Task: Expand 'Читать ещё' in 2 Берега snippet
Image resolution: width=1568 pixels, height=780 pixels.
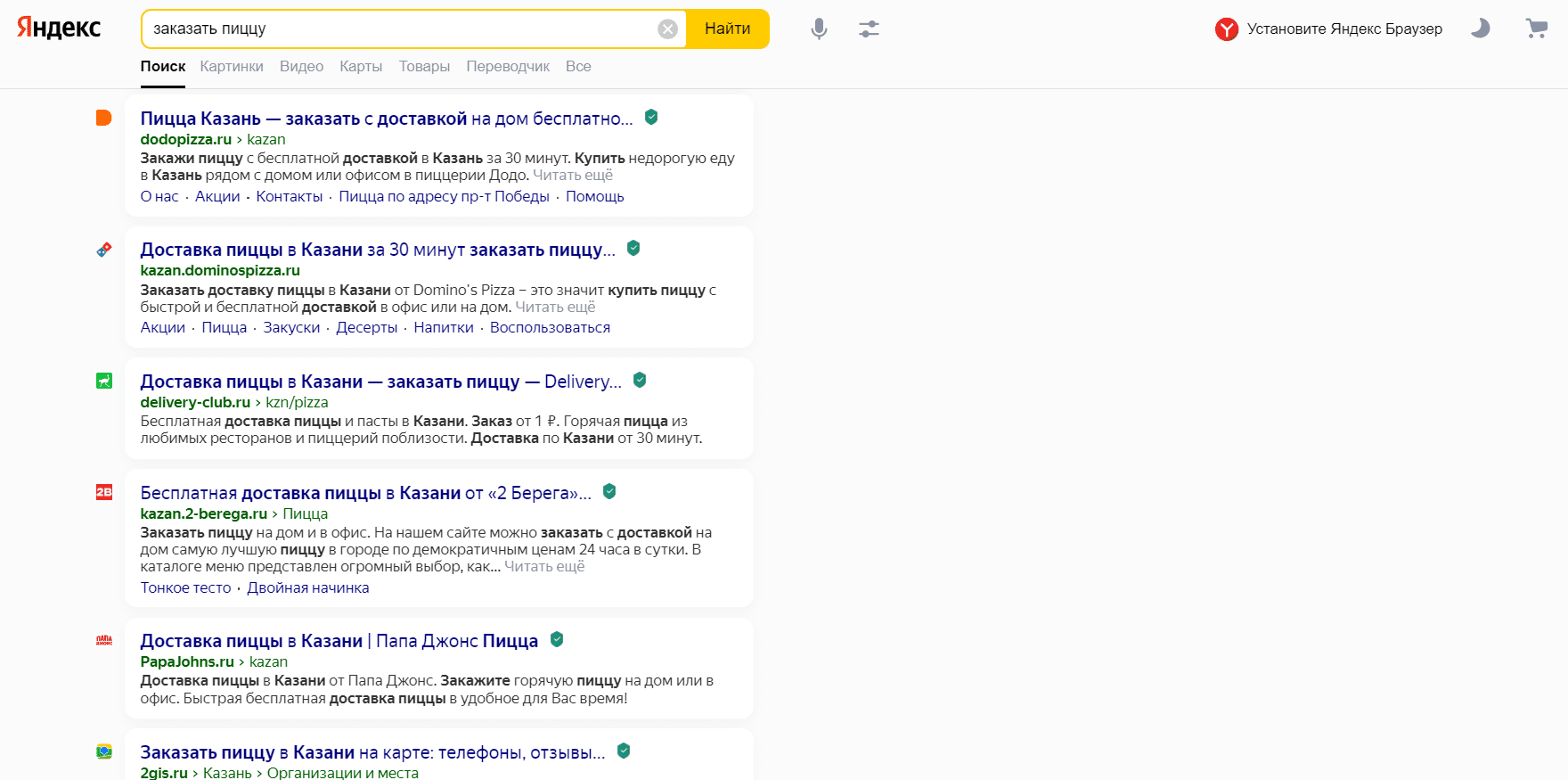Action: tap(544, 566)
